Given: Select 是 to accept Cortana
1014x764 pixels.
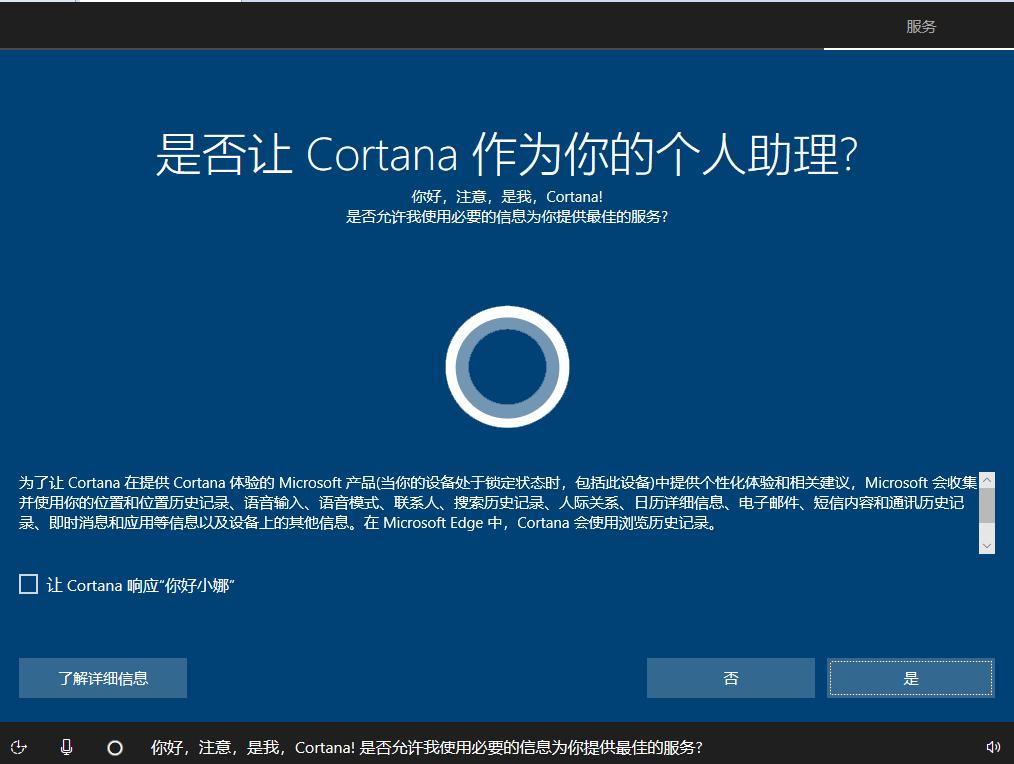Looking at the screenshot, I should point(909,678).
